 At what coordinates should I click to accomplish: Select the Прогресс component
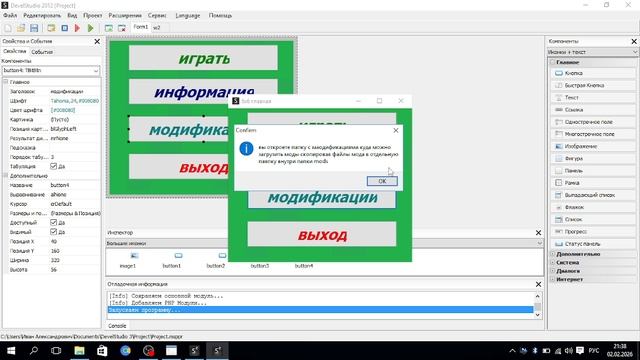pyautogui.click(x=592, y=231)
